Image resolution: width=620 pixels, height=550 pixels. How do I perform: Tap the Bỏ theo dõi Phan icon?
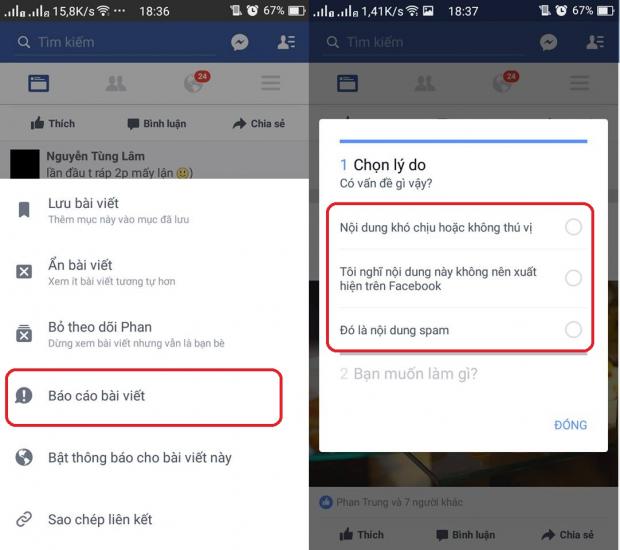click(x=24, y=333)
